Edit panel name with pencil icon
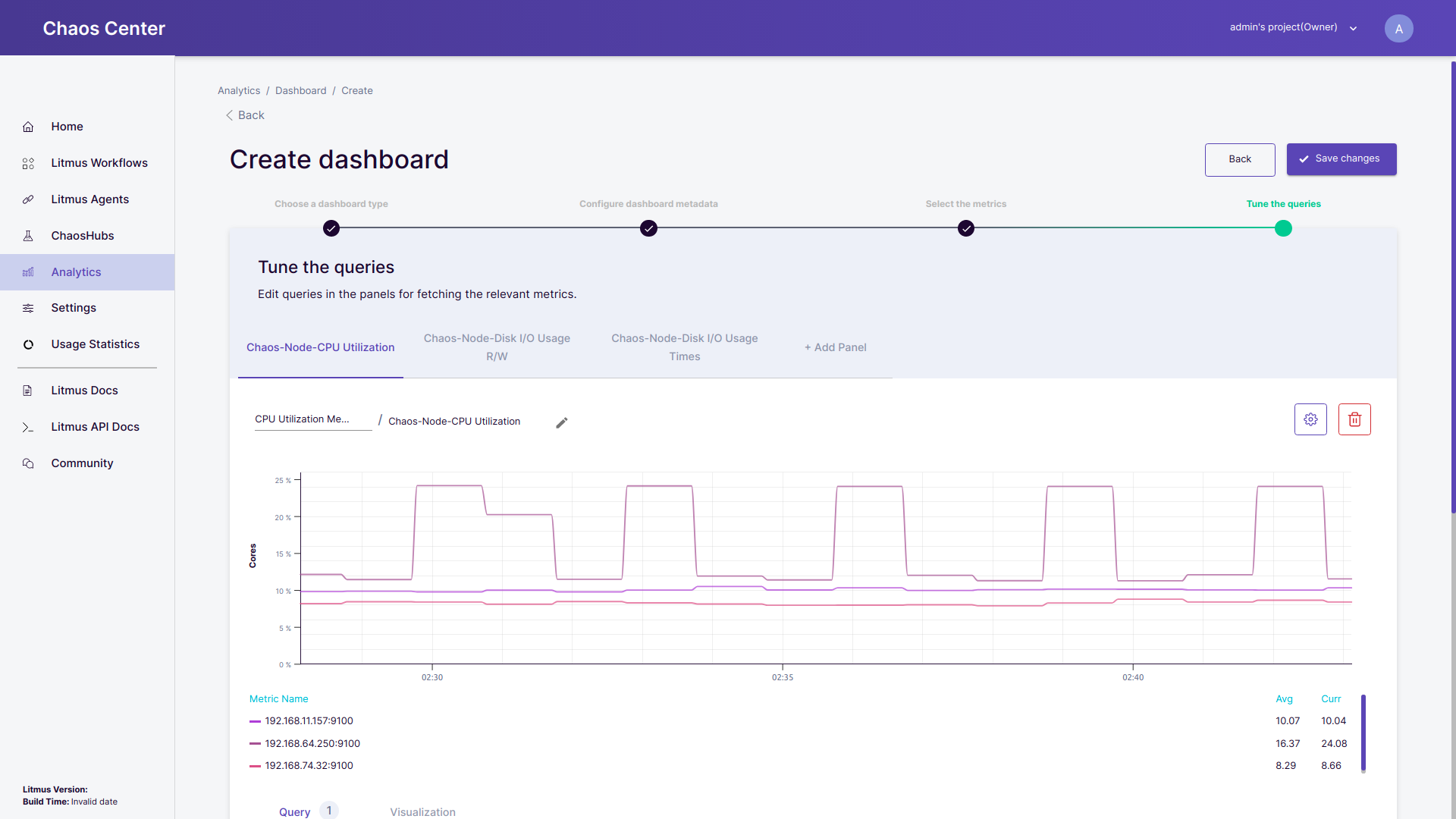1456x819 pixels. 561,423
